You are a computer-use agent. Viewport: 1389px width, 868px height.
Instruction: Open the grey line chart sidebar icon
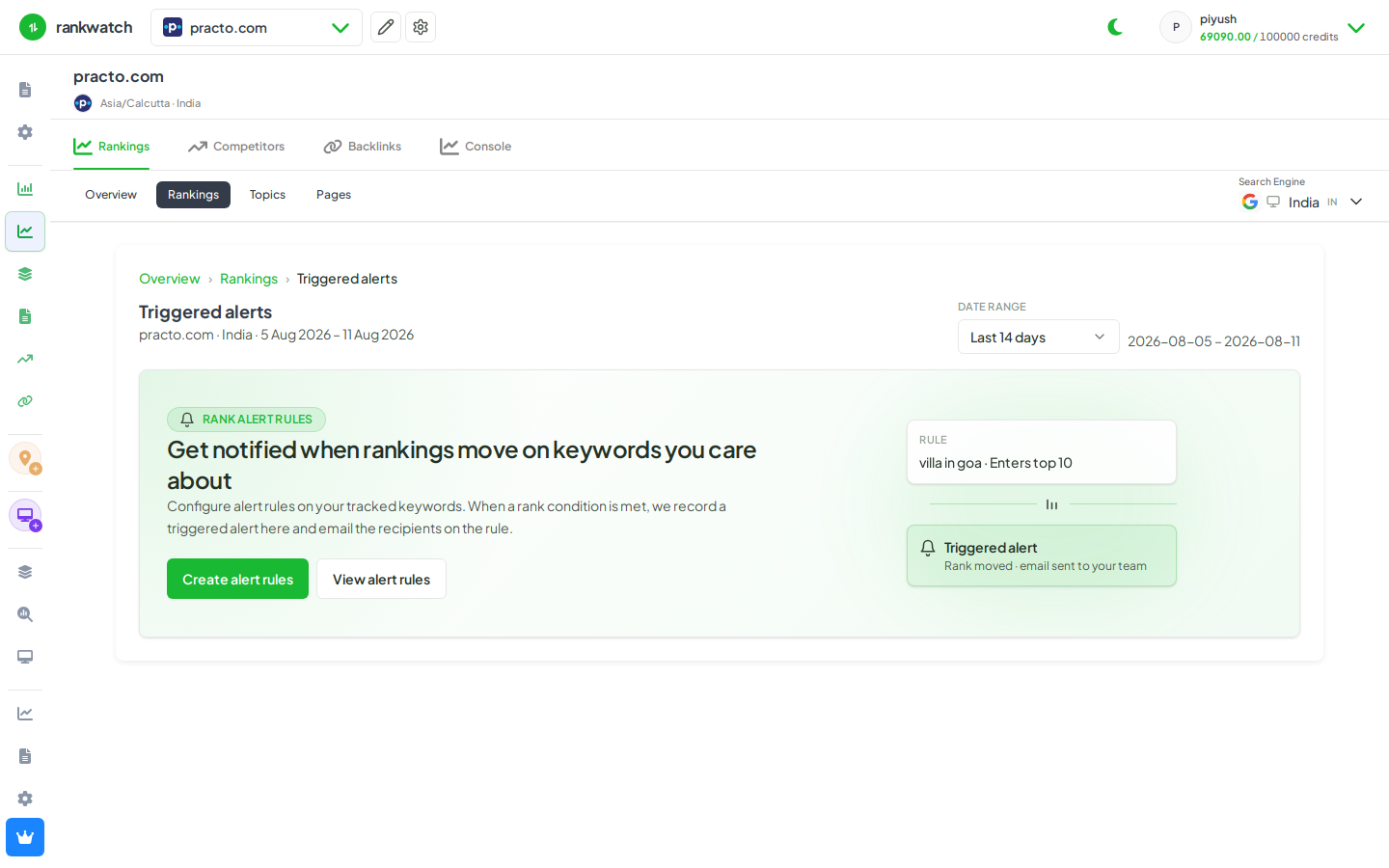25,714
